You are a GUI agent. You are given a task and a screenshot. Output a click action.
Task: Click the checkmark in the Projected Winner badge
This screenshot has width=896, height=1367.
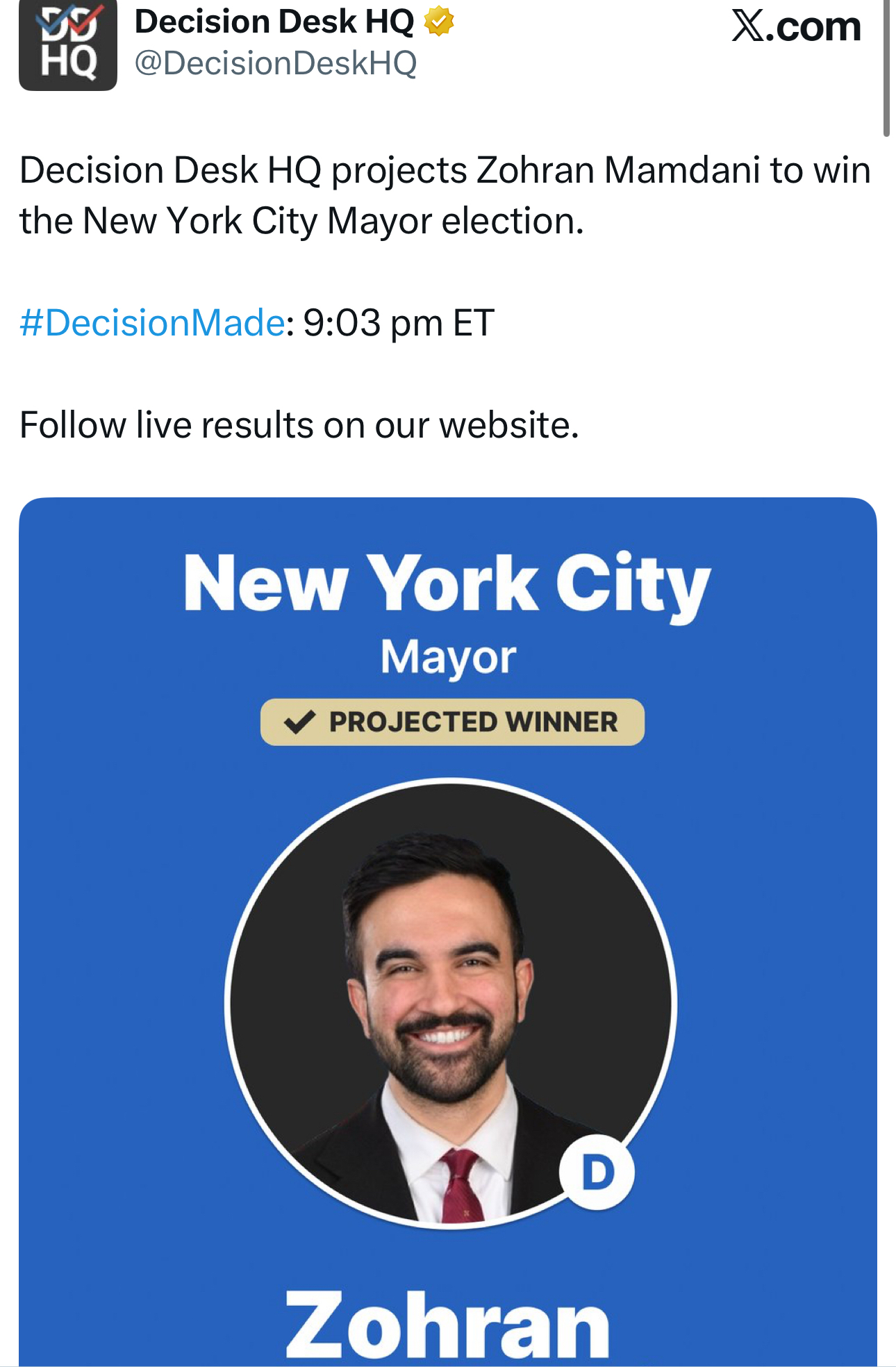tap(300, 722)
